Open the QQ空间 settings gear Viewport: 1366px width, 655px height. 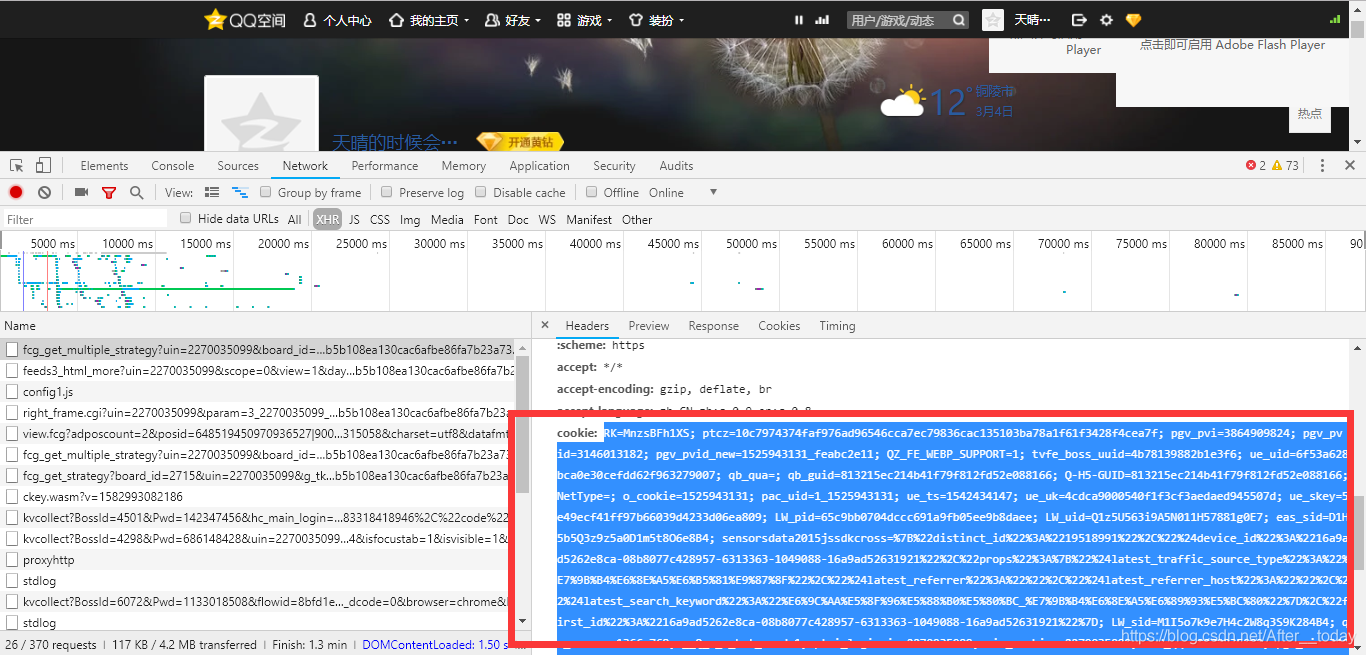pyautogui.click(x=1106, y=20)
